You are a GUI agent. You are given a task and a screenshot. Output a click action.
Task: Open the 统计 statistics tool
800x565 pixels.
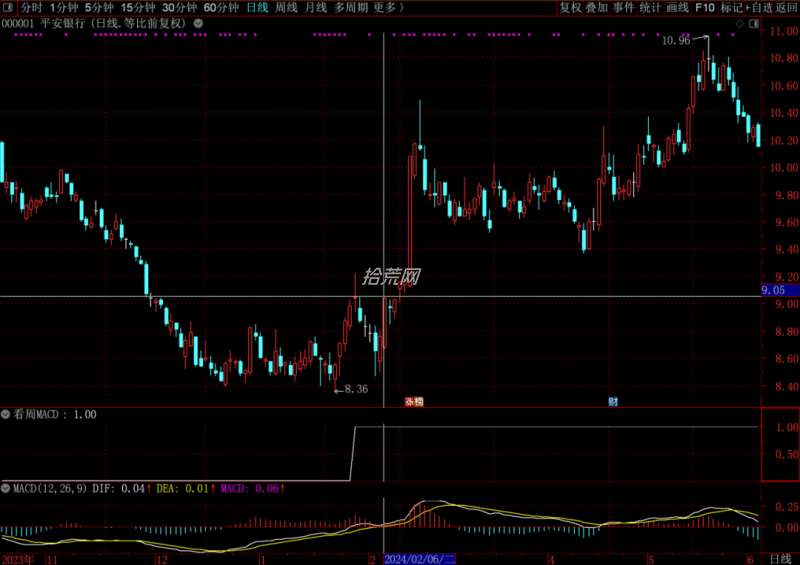651,8
